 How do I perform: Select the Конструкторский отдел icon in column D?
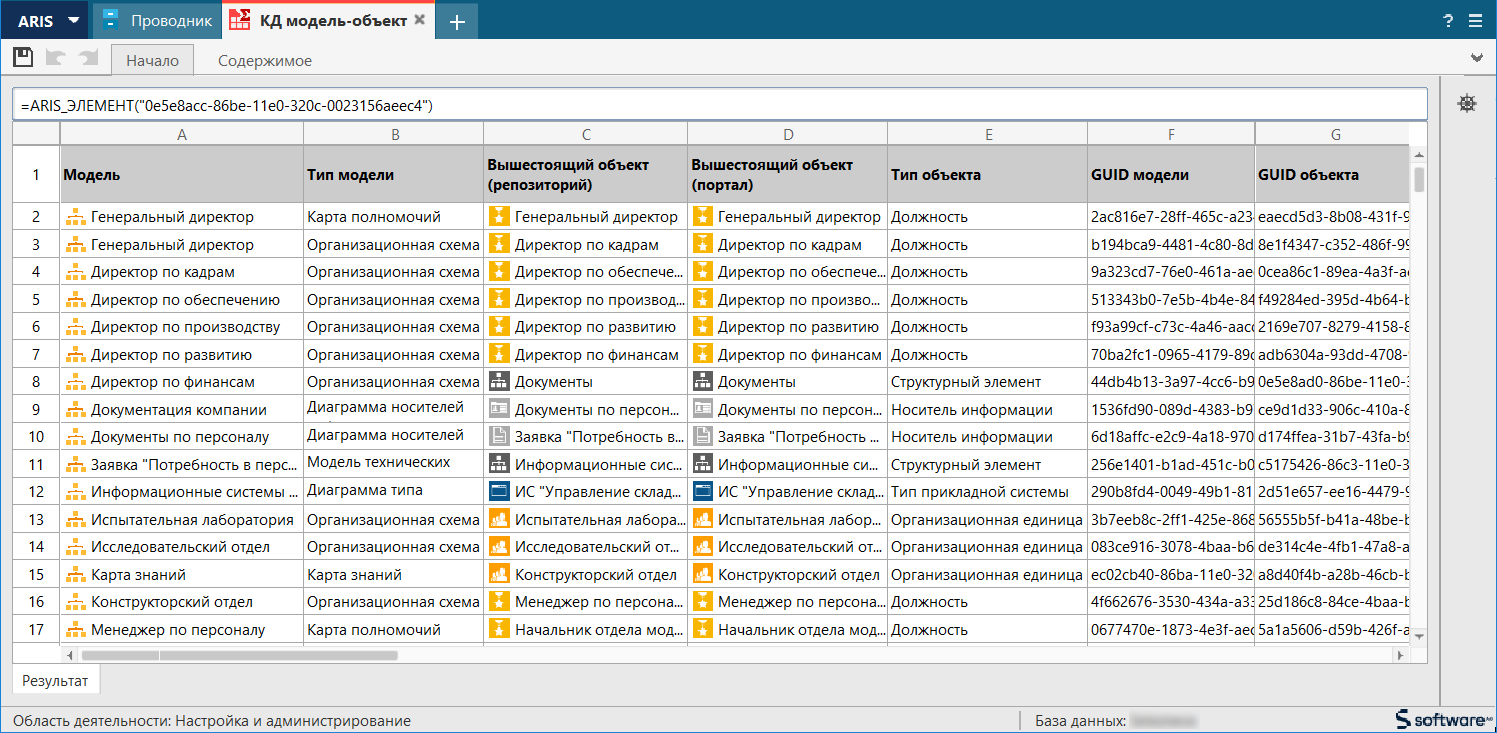point(702,575)
